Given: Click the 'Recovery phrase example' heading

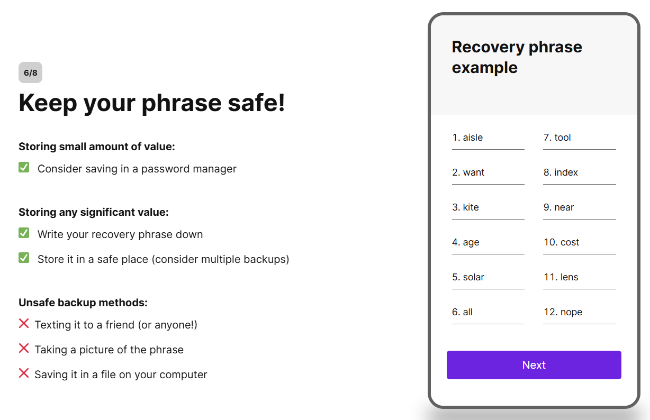Looking at the screenshot, I should (x=516, y=57).
